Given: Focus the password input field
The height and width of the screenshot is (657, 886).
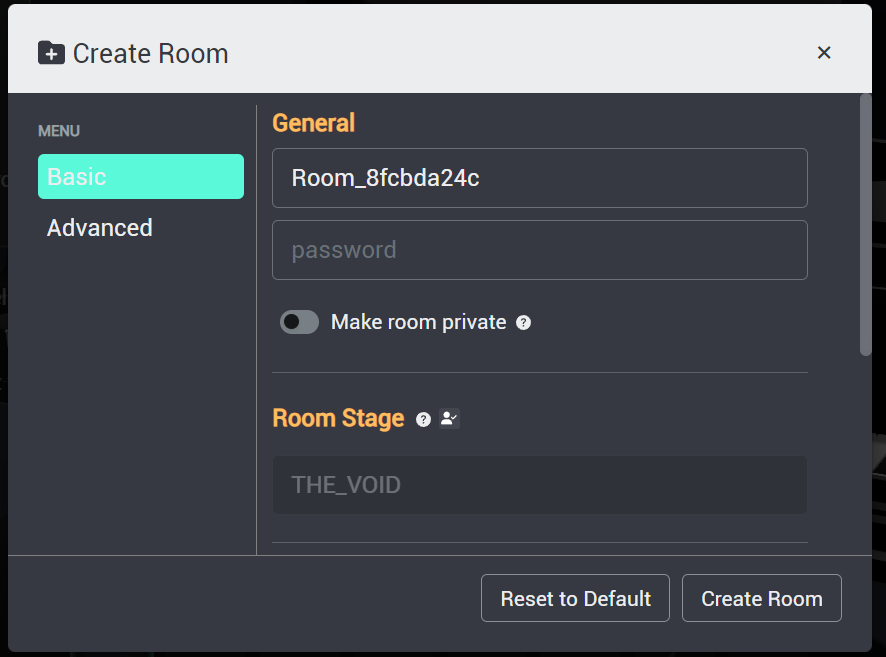Looking at the screenshot, I should coord(540,250).
